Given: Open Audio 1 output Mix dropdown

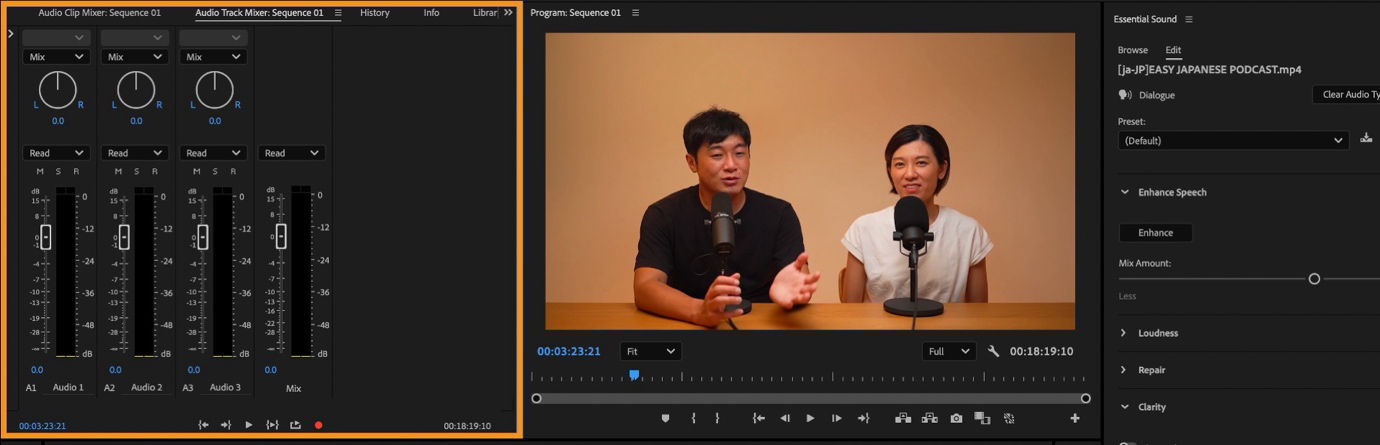Looking at the screenshot, I should (x=56, y=57).
